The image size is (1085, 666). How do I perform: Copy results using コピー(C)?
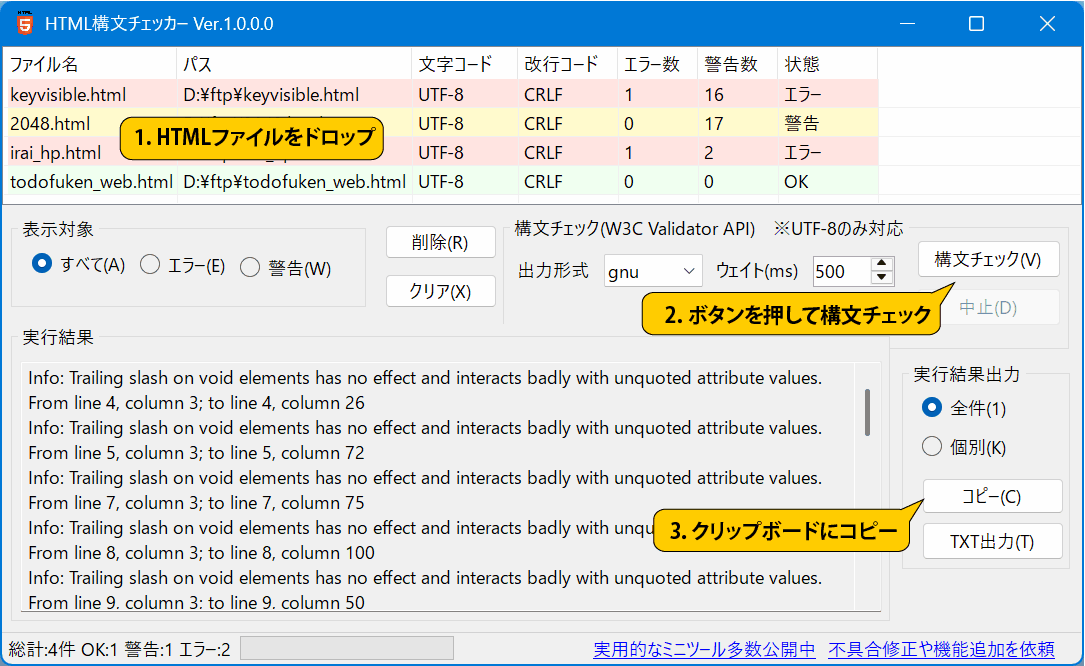point(992,496)
